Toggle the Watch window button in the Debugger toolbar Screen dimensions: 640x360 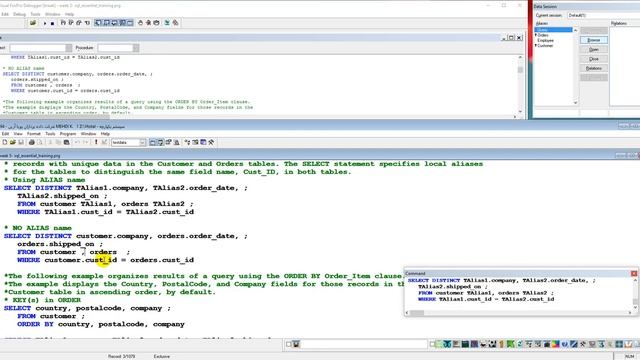(x=106, y=23)
